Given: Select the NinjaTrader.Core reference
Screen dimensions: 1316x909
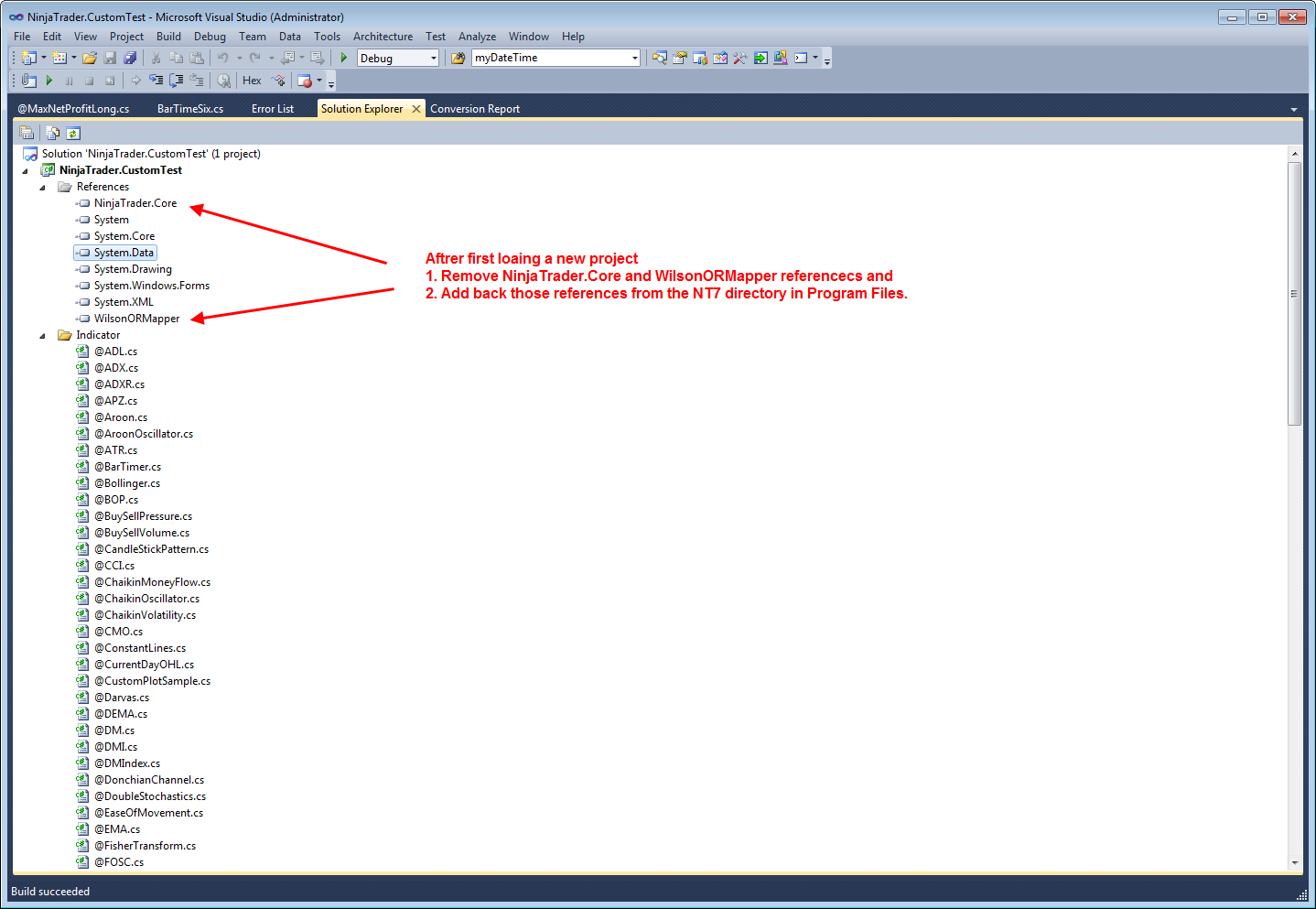Looking at the screenshot, I should (x=135, y=203).
